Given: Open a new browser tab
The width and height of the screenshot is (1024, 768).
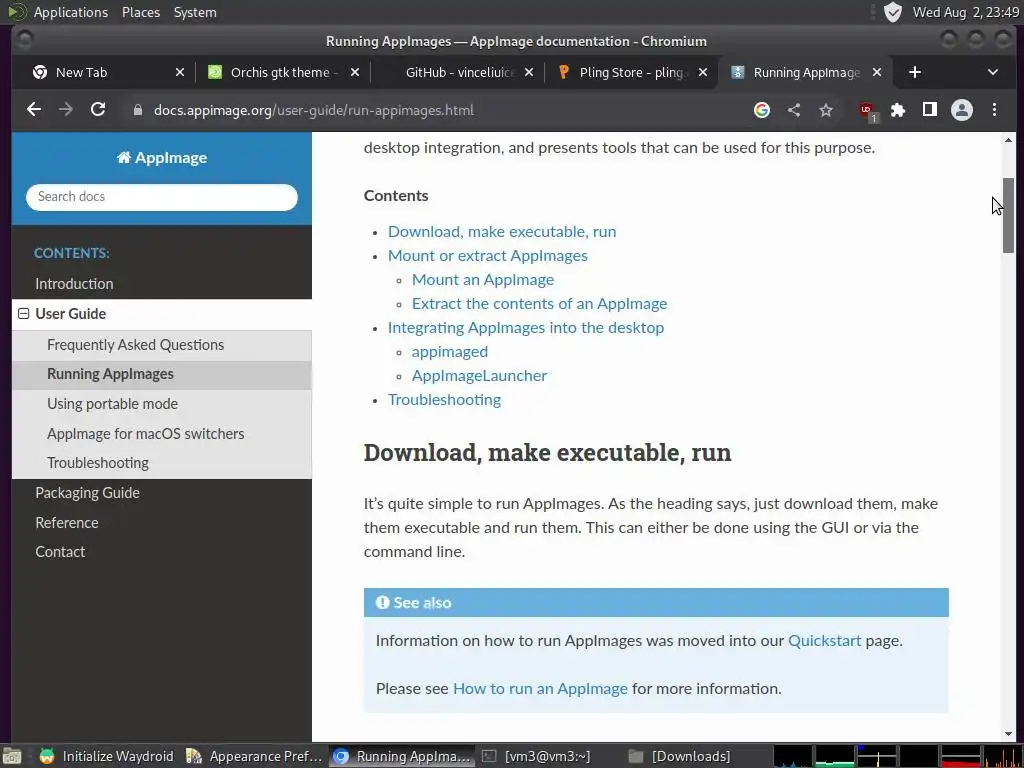Looking at the screenshot, I should click(915, 72).
